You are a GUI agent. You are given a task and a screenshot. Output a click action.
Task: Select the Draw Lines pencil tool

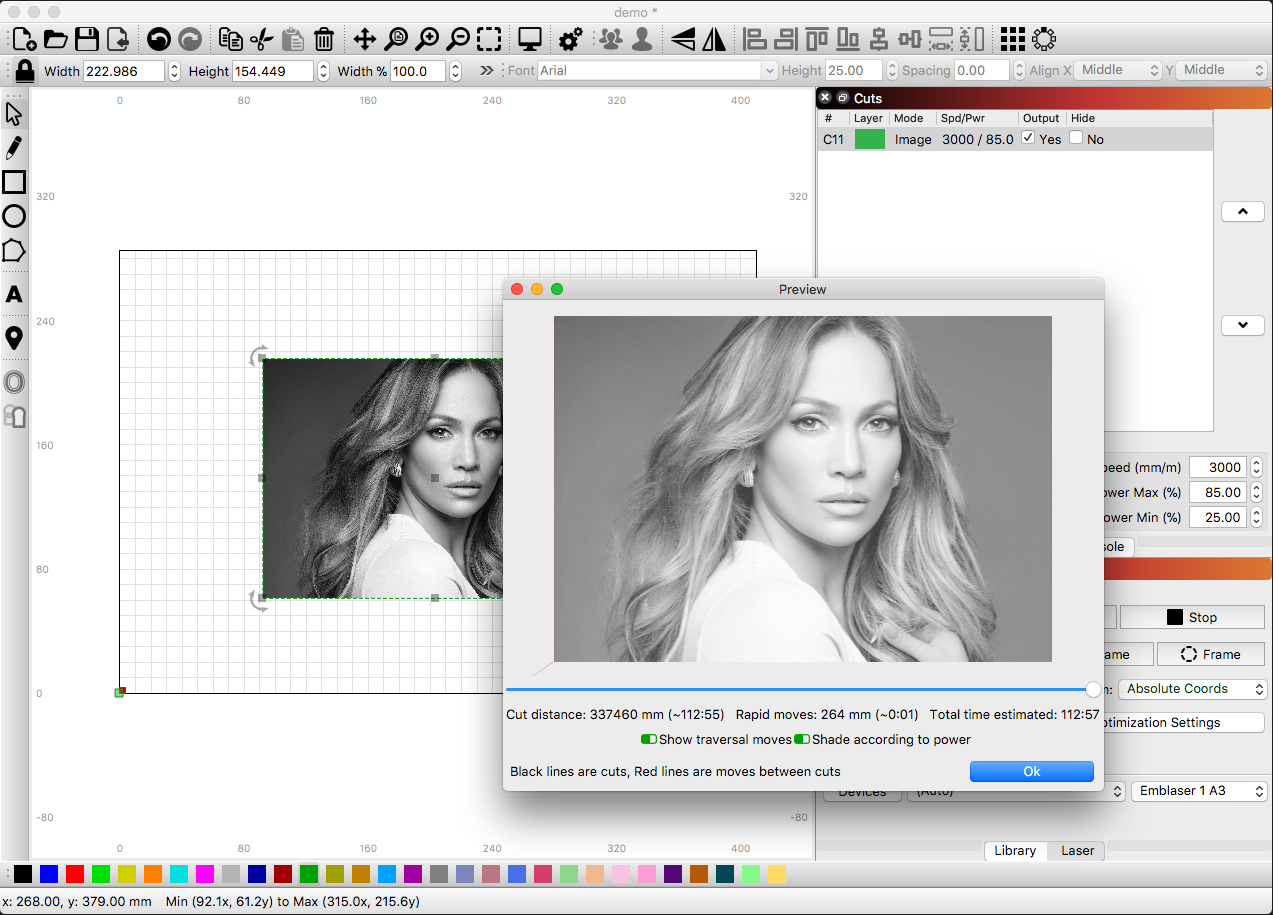[x=14, y=148]
